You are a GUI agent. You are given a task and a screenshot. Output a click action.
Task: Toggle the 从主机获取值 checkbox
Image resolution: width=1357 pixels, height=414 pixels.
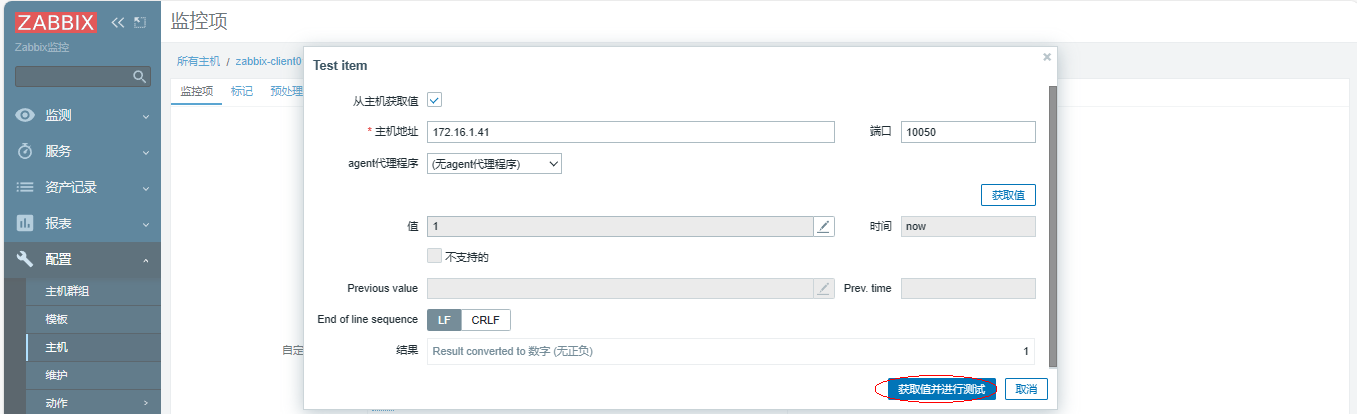[x=434, y=100]
